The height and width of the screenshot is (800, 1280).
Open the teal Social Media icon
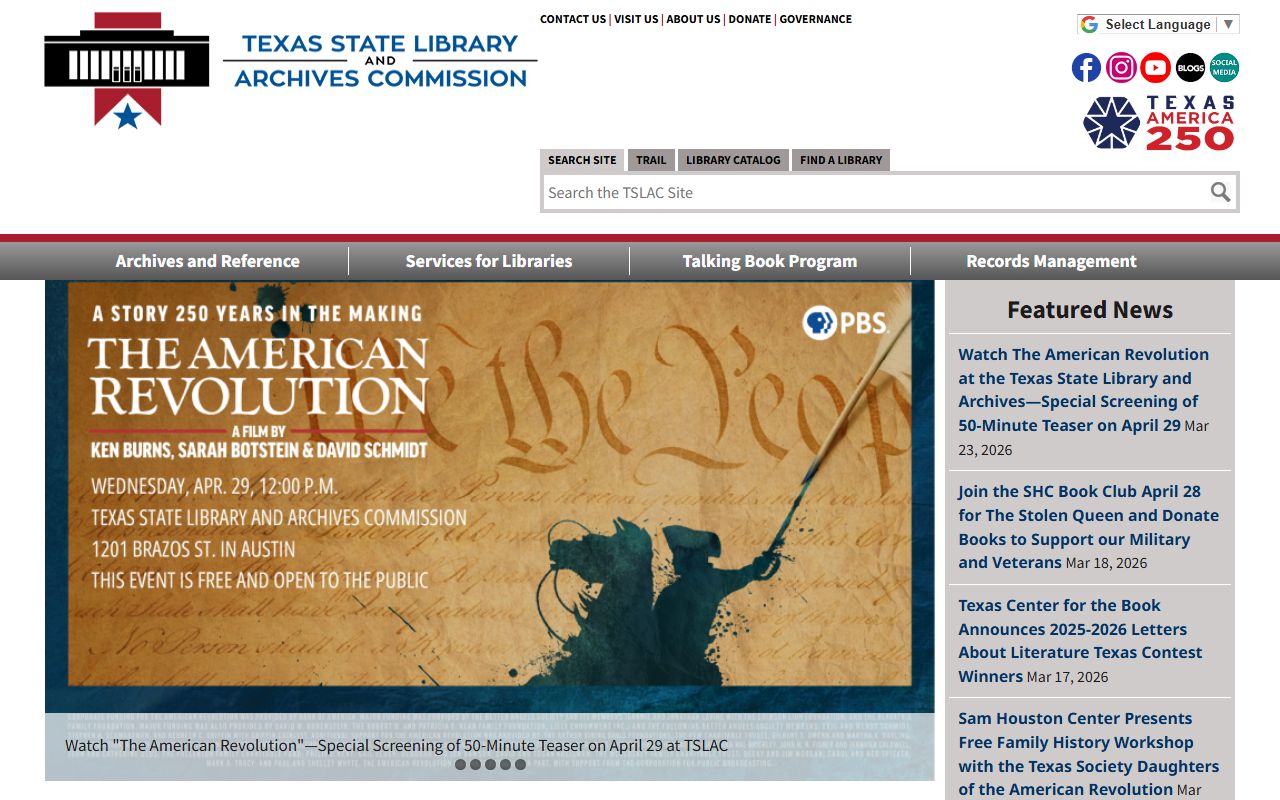click(x=1224, y=68)
